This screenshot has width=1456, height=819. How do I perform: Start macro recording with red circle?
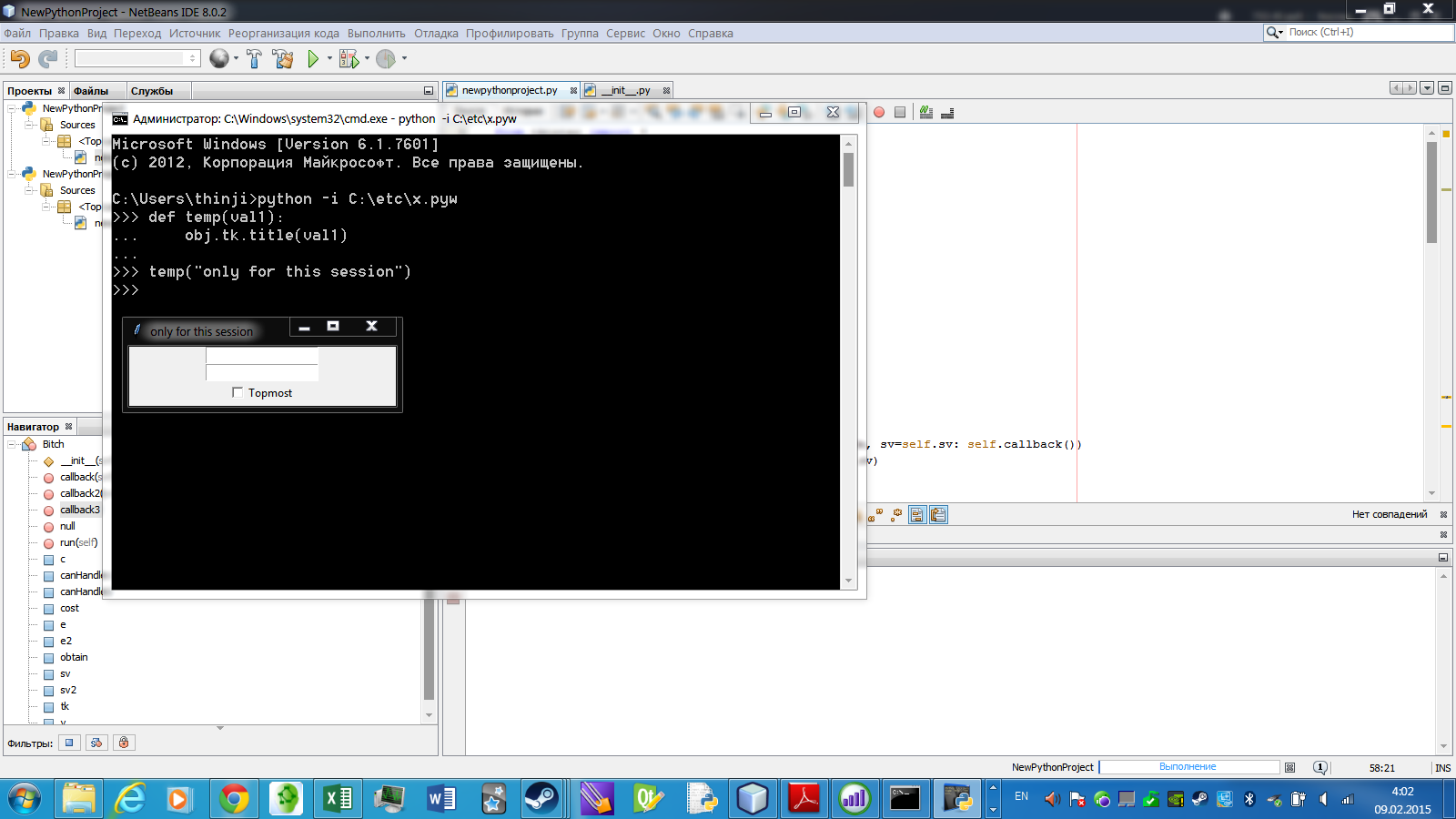click(879, 112)
